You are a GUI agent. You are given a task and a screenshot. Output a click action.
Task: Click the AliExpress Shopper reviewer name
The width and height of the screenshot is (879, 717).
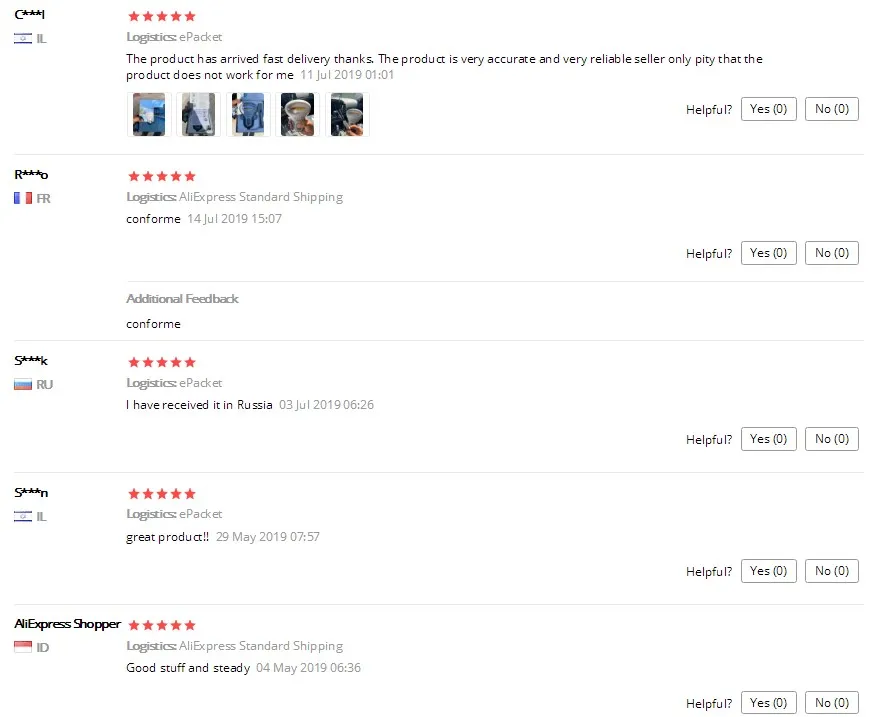point(67,624)
